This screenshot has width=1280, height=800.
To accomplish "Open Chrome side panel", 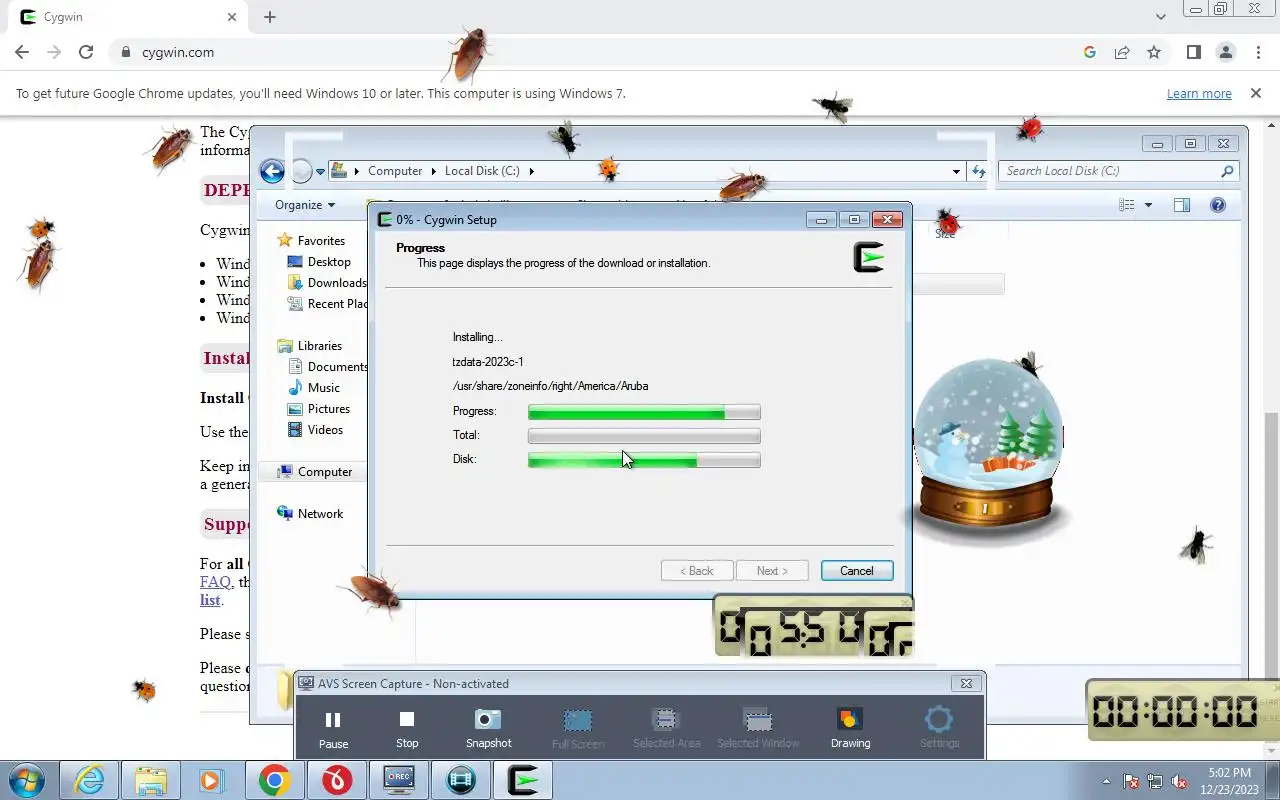I will (x=1193, y=52).
